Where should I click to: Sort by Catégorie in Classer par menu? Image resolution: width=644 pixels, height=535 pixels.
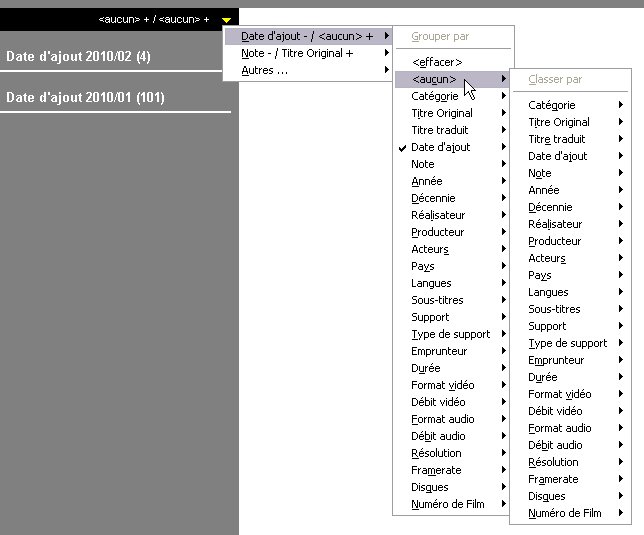tap(570, 105)
